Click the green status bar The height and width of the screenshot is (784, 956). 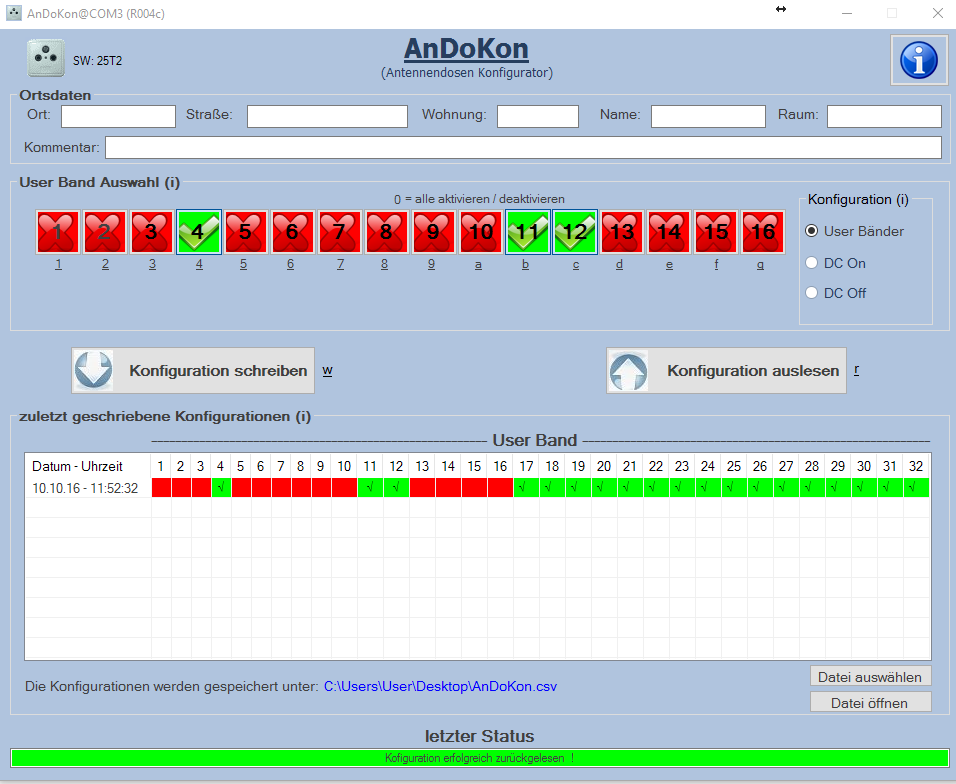click(x=479, y=758)
